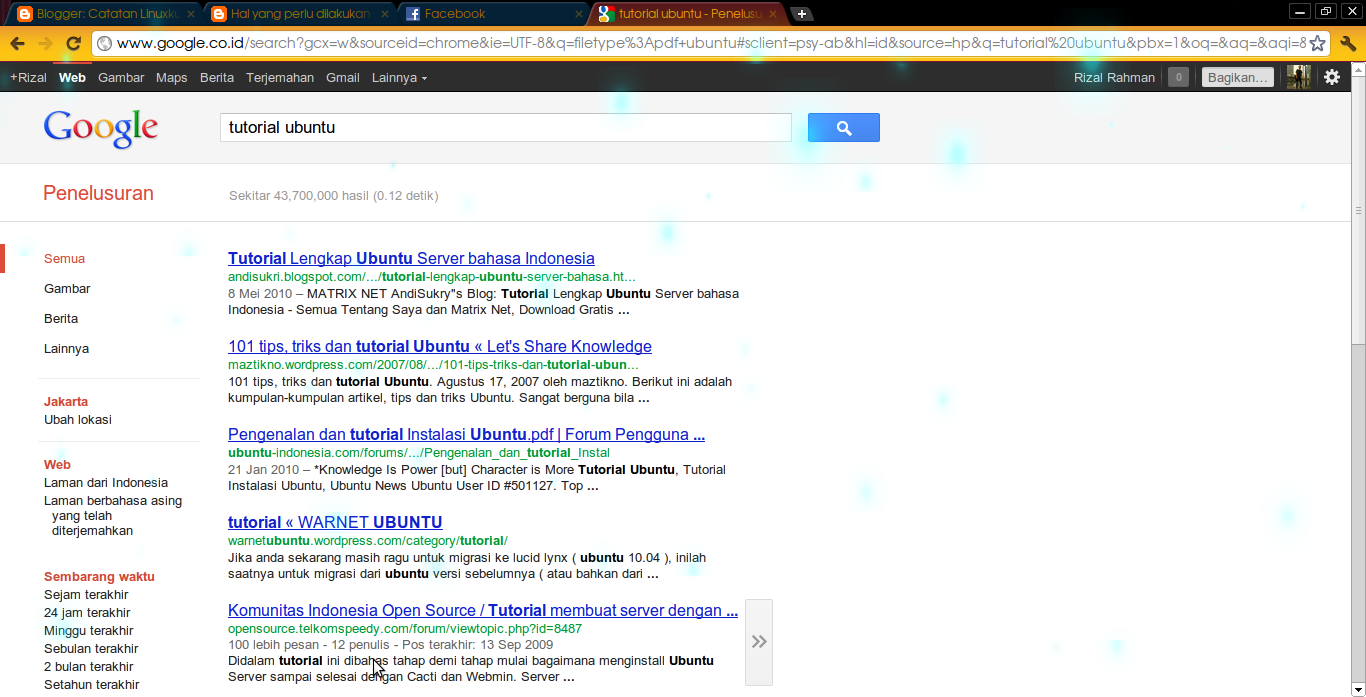
Task: Open Pengenalan dan tutorial Instalasi Ubuntu.pdf result
Action: pyautogui.click(x=467, y=434)
